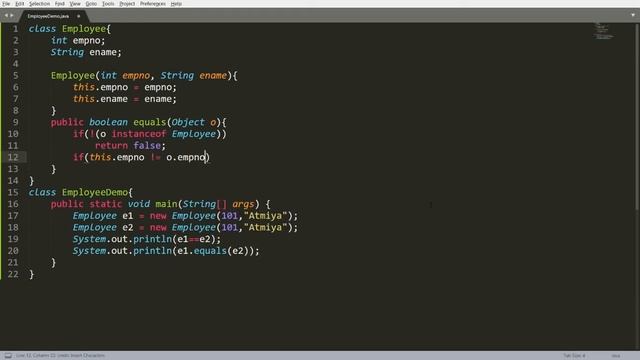Click line number 22 in the gutter
Image resolution: width=640 pixels, height=360 pixels.
(x=13, y=274)
